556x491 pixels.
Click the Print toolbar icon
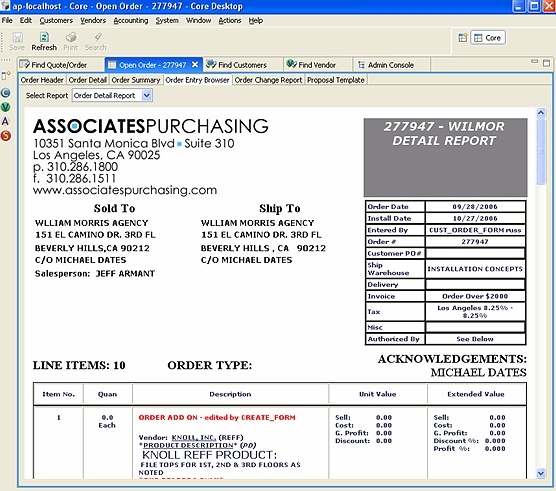(71, 37)
